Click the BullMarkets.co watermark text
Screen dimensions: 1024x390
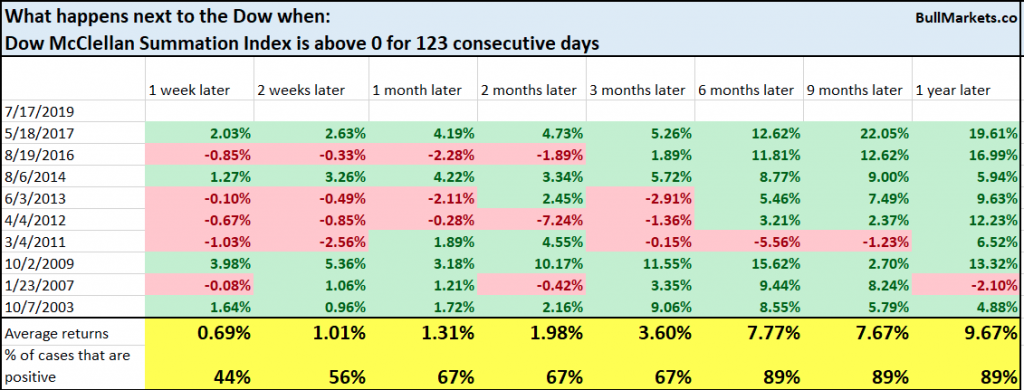point(965,21)
